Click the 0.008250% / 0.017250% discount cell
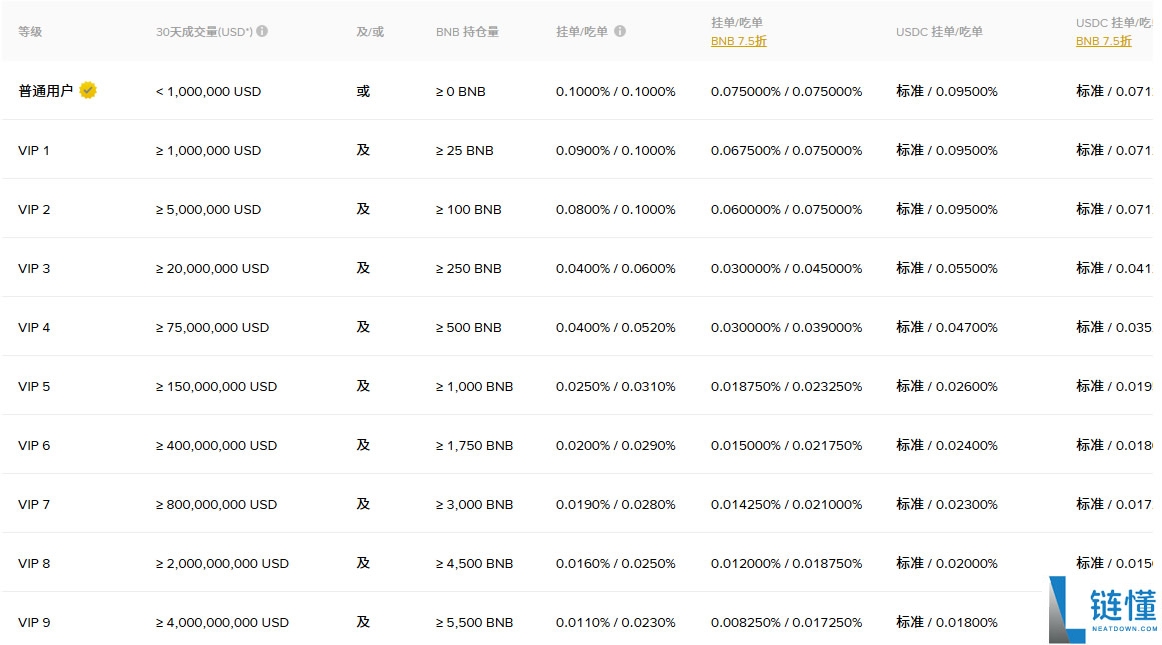Viewport: 1162px width, 645px height. [786, 623]
